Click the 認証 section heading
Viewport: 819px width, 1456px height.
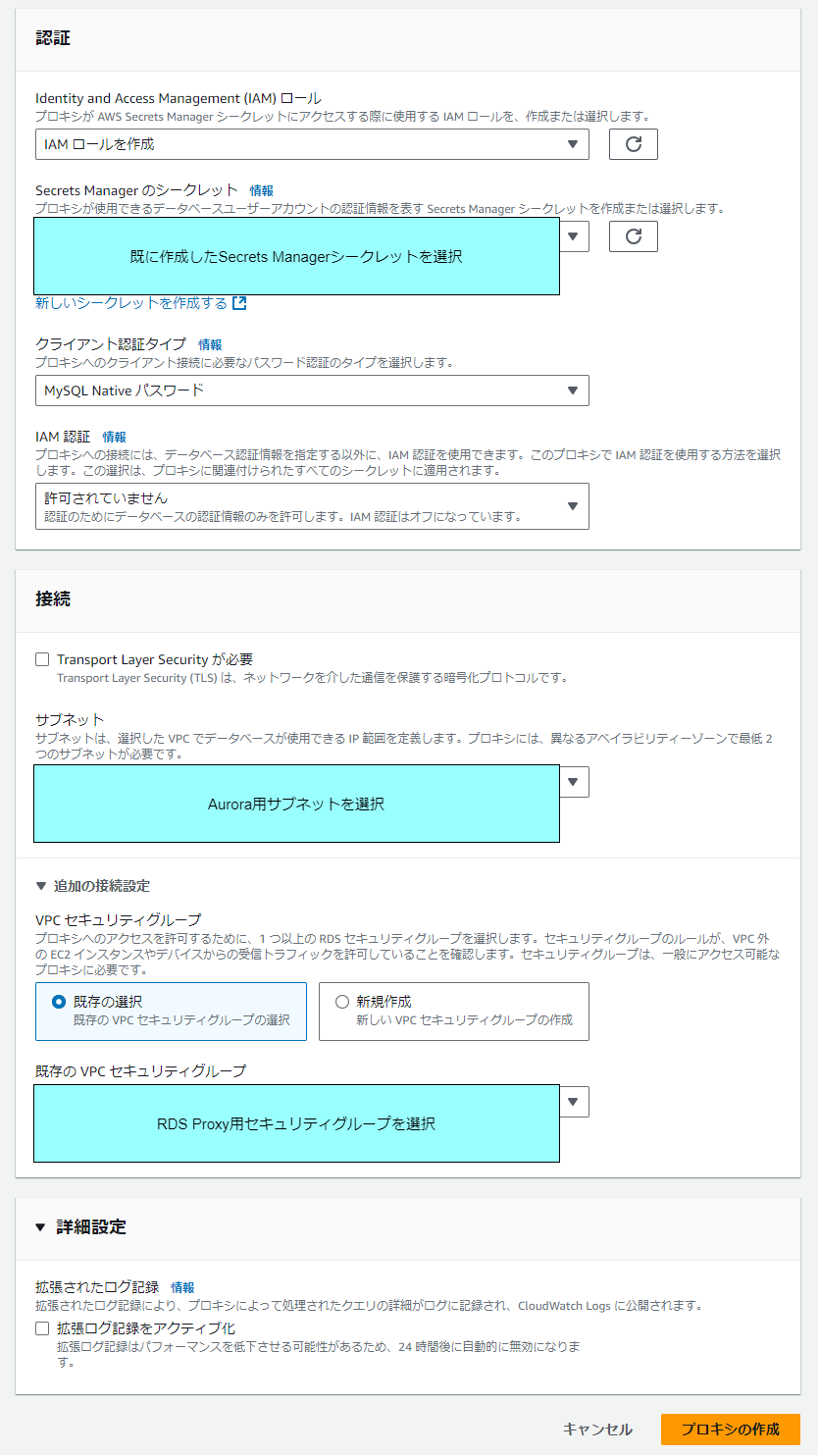coord(53,39)
